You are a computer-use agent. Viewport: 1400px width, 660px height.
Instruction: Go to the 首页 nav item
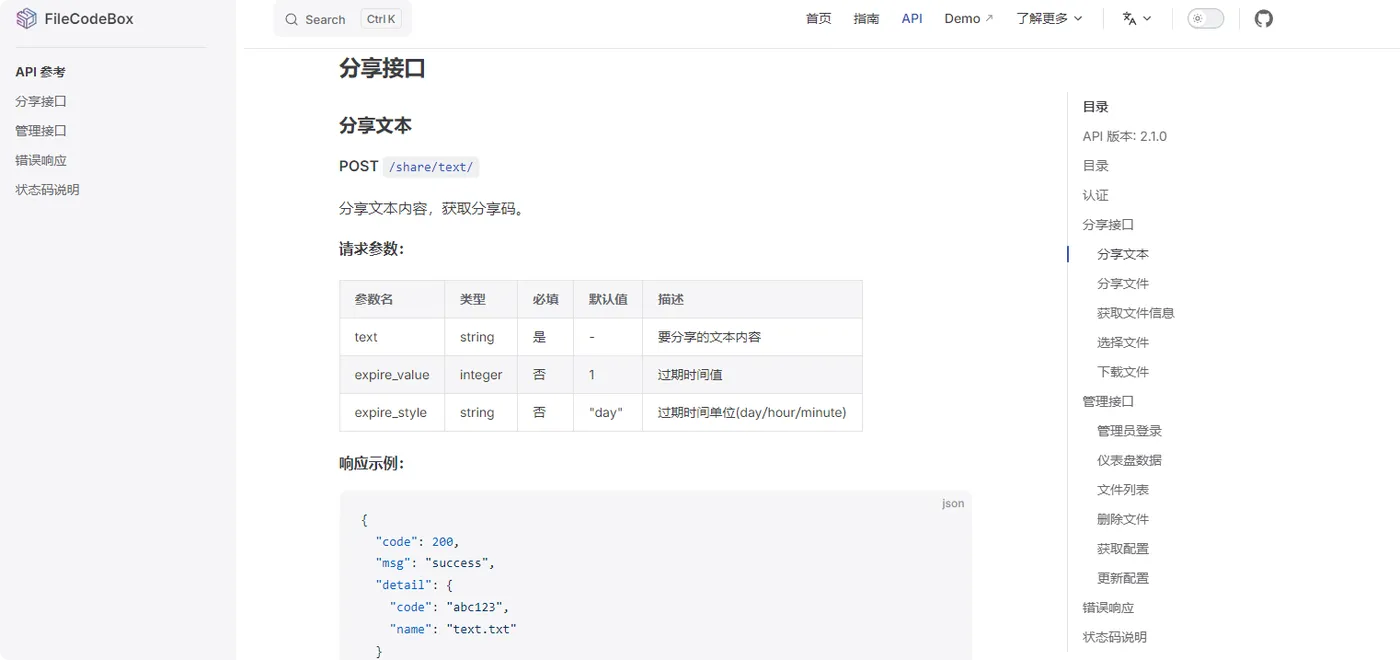pyautogui.click(x=818, y=19)
